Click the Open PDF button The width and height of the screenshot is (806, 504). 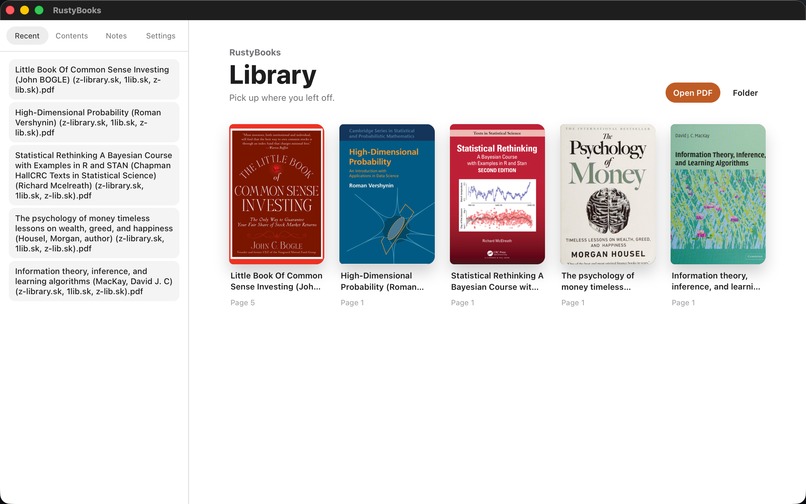pos(692,93)
